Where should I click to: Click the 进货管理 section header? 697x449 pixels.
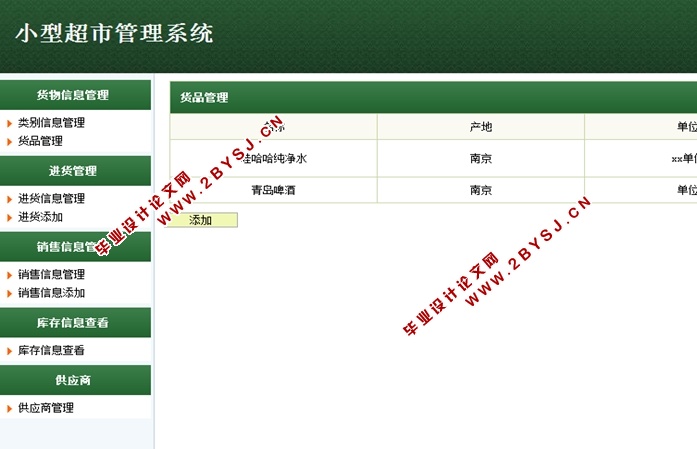click(75, 171)
